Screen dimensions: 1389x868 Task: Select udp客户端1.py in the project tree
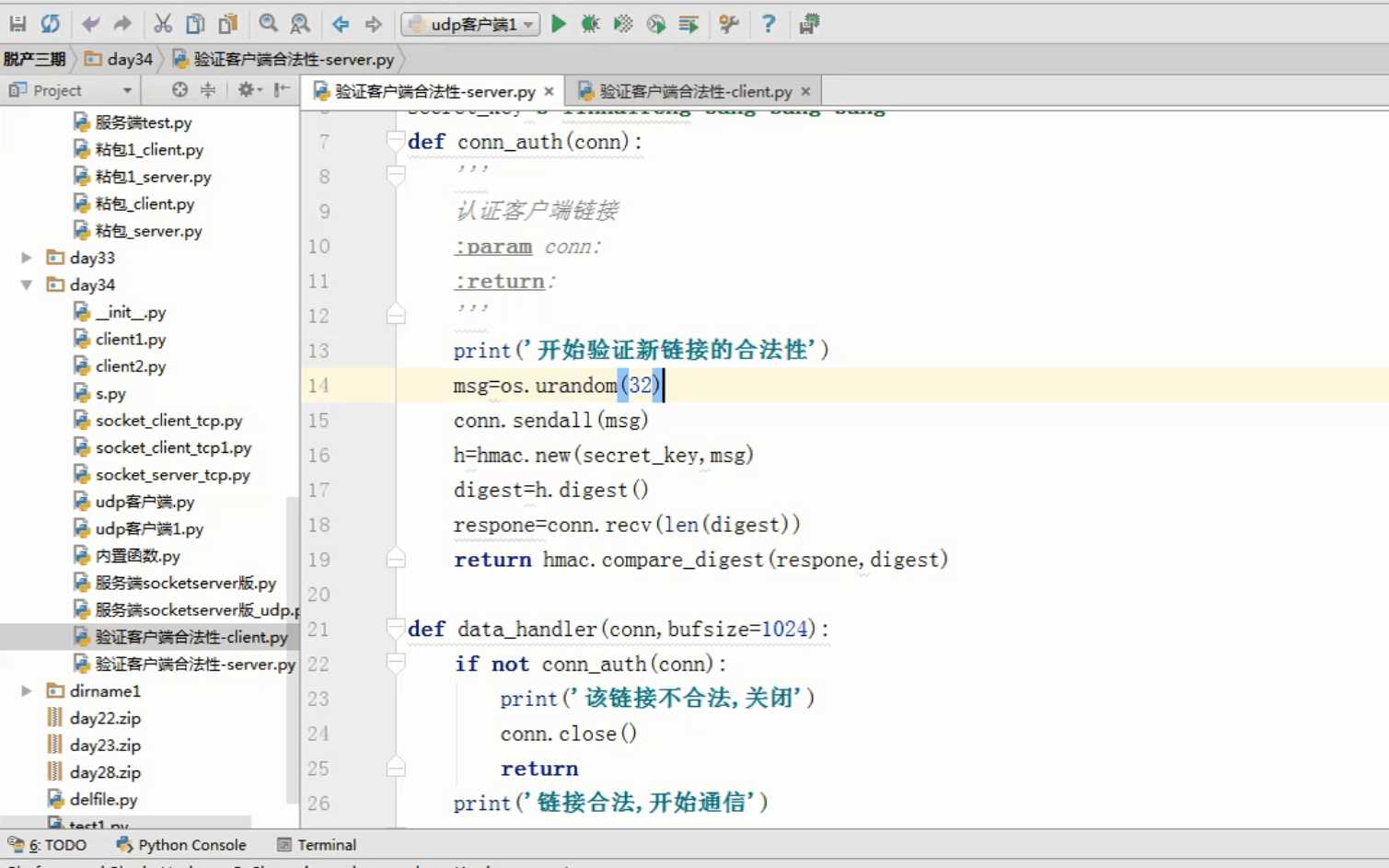138,529
